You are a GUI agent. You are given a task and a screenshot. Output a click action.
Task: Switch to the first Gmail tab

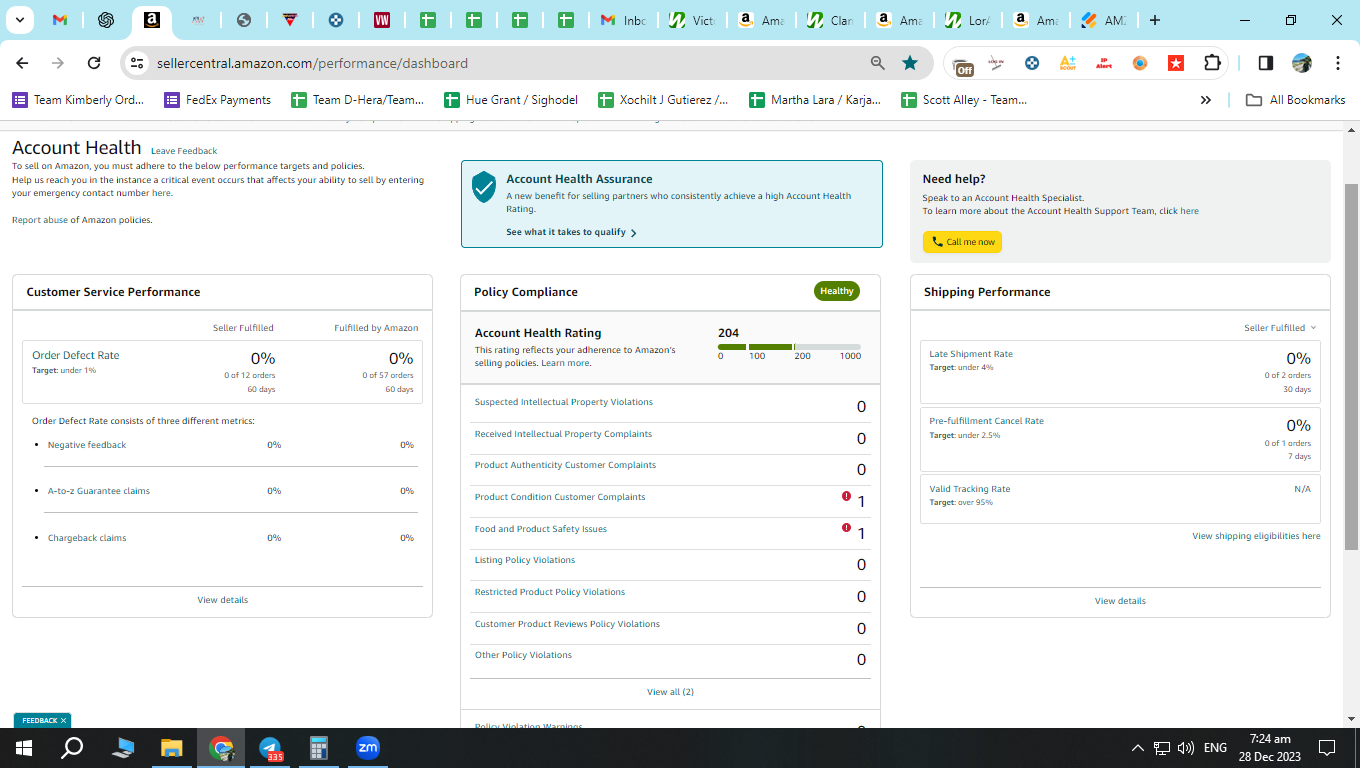[60, 20]
